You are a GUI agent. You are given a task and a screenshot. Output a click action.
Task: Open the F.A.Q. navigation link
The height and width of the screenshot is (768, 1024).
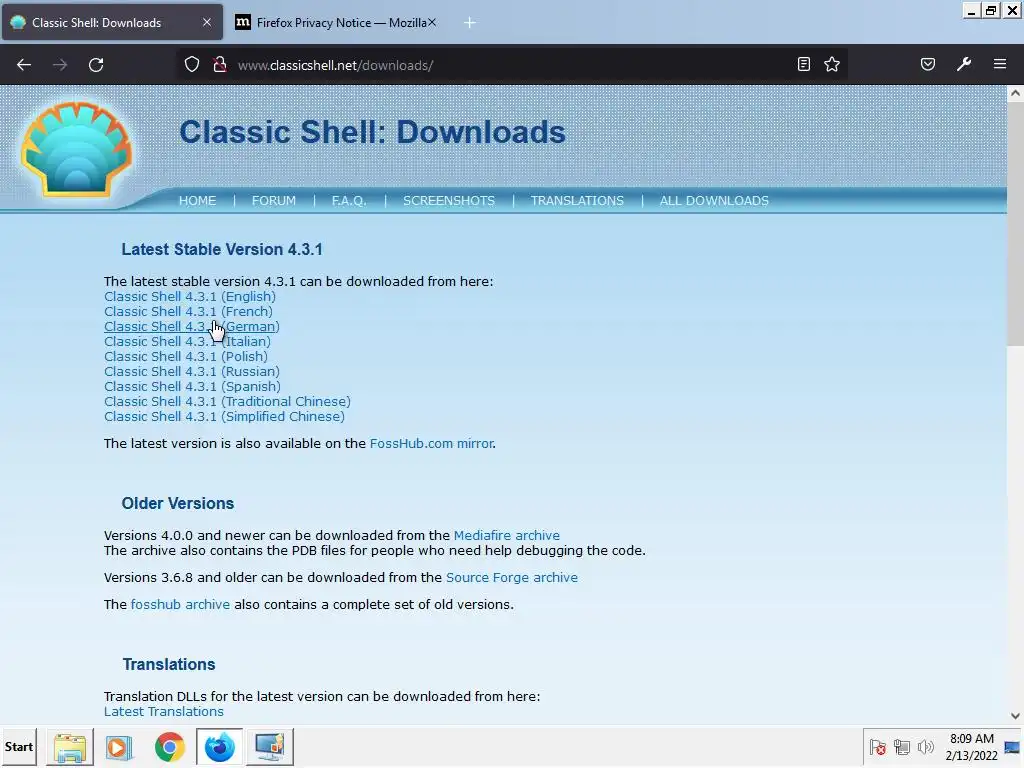click(349, 200)
